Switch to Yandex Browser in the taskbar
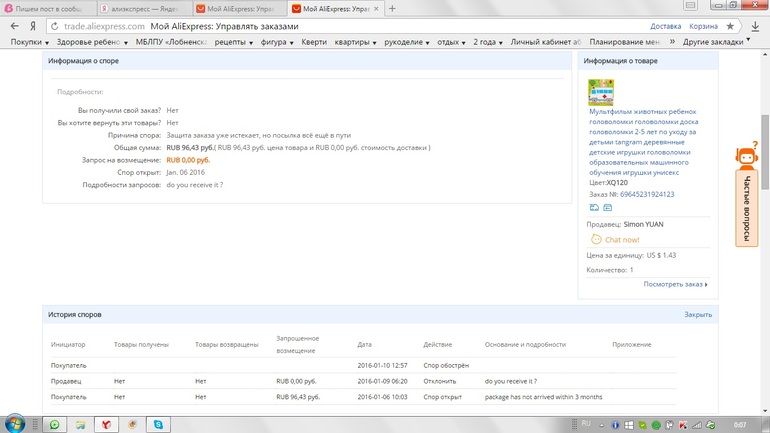The width and height of the screenshot is (770, 433). click(106, 424)
